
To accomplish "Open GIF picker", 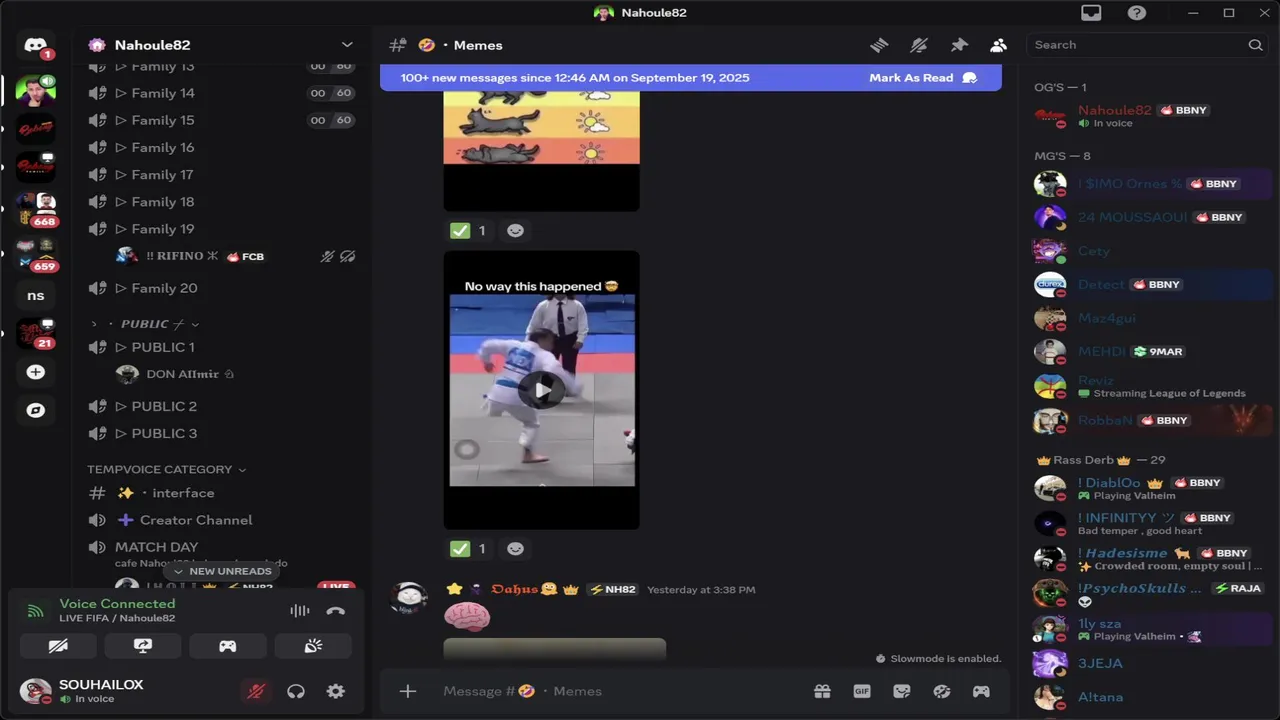I will tap(862, 691).
